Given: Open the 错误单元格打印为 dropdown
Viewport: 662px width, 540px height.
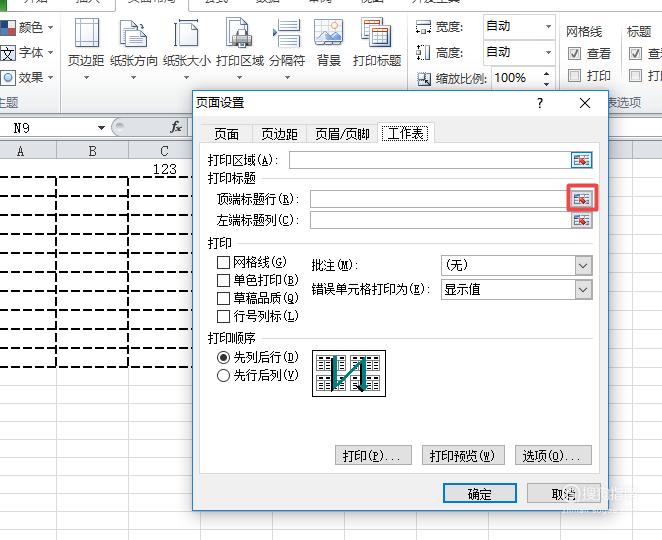Looking at the screenshot, I should [x=583, y=290].
